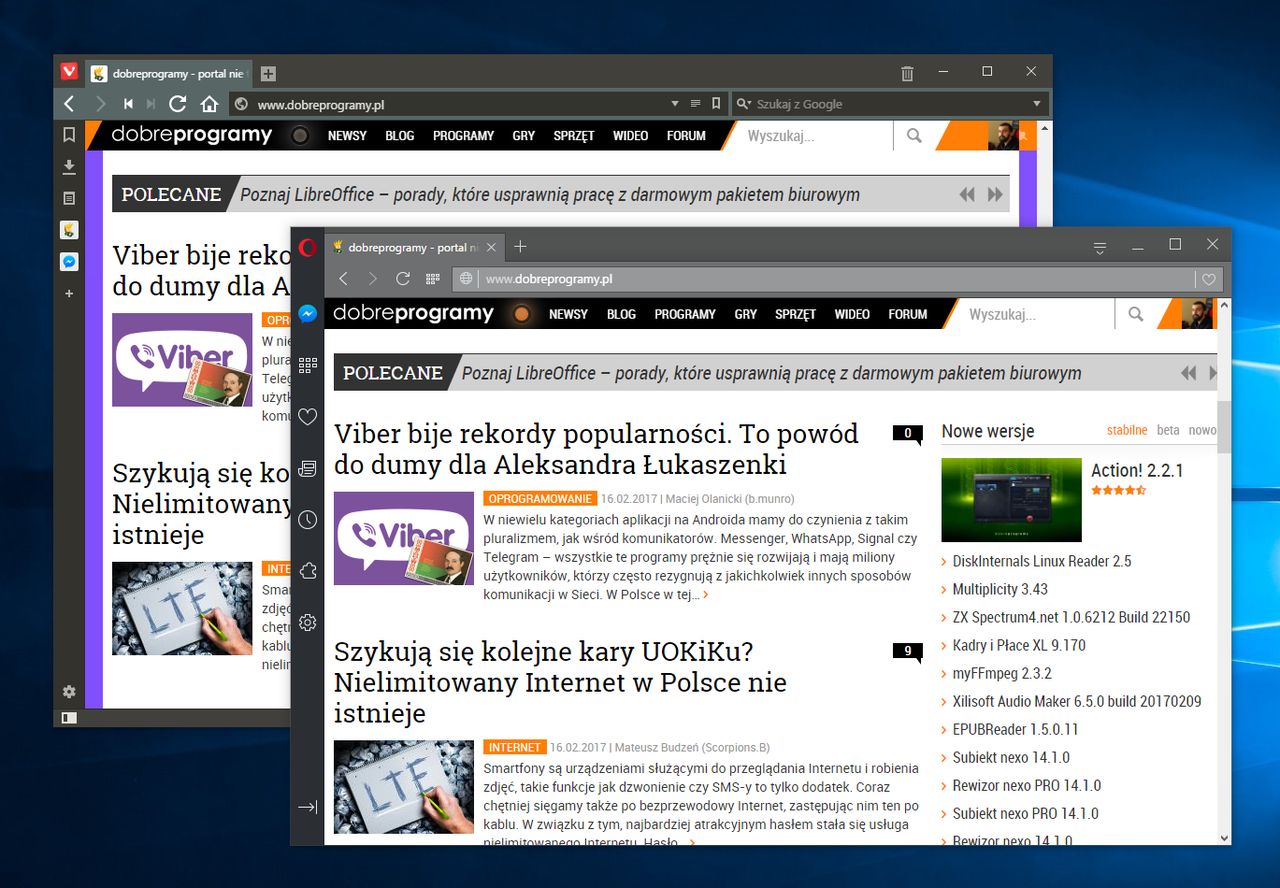This screenshot has width=1280, height=888.
Task: Focus the Szukaj z Google field in Vivaldi
Action: pos(890,104)
